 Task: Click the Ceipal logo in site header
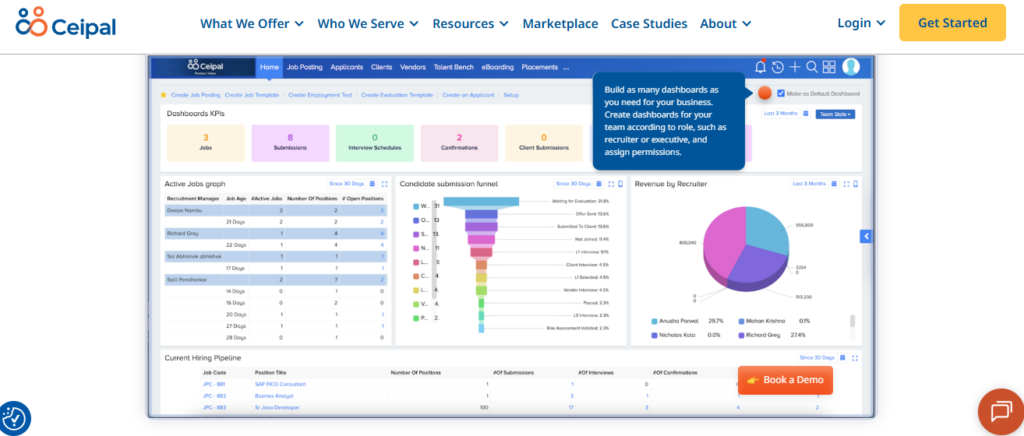click(66, 24)
